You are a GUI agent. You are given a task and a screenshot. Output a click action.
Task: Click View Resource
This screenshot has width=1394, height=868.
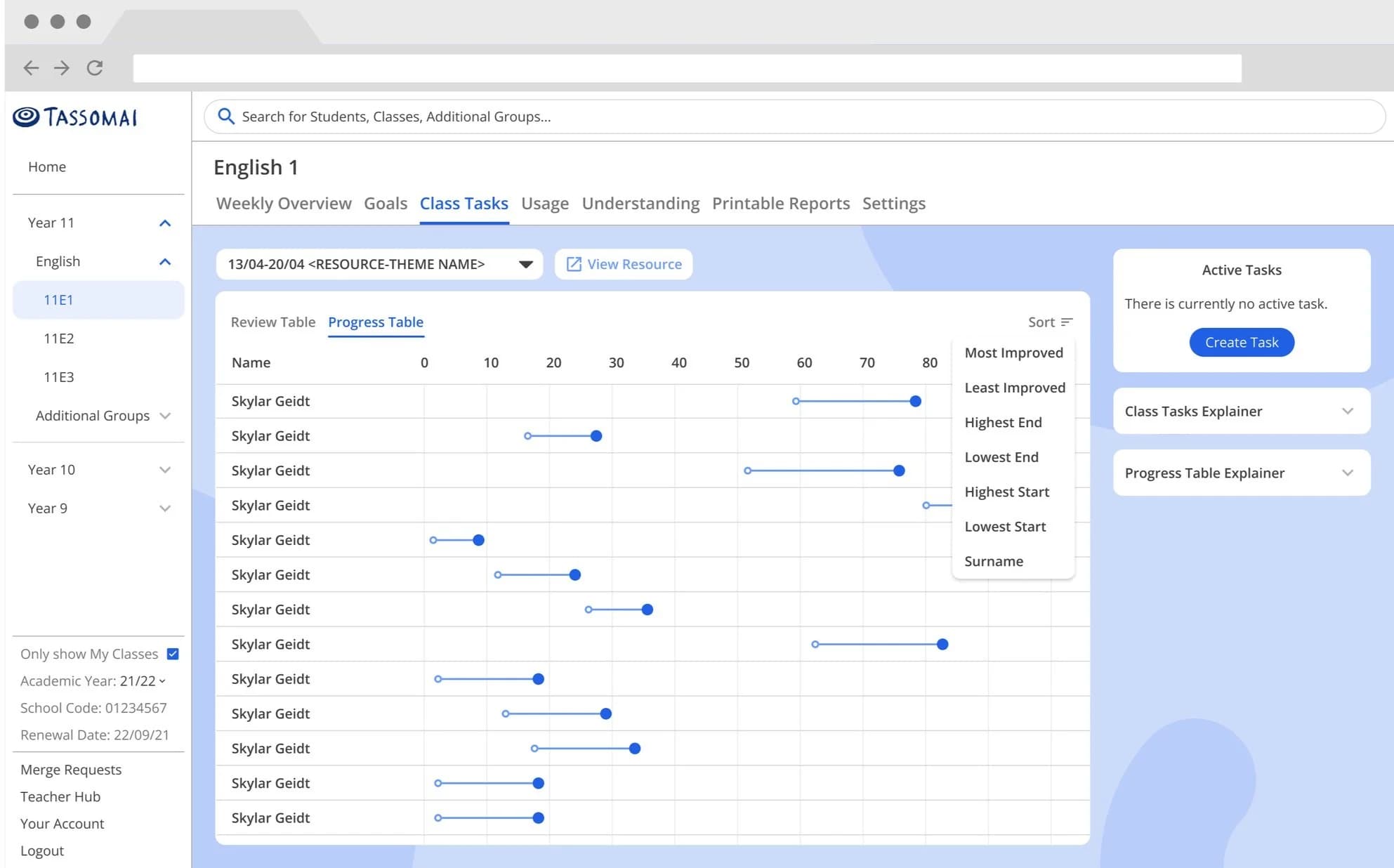(x=624, y=264)
